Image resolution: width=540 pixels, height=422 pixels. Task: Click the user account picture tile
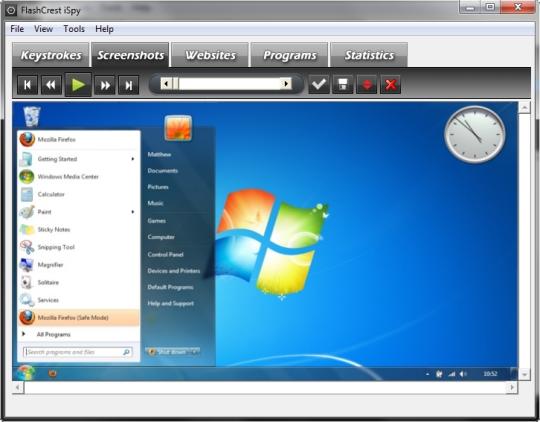click(178, 128)
